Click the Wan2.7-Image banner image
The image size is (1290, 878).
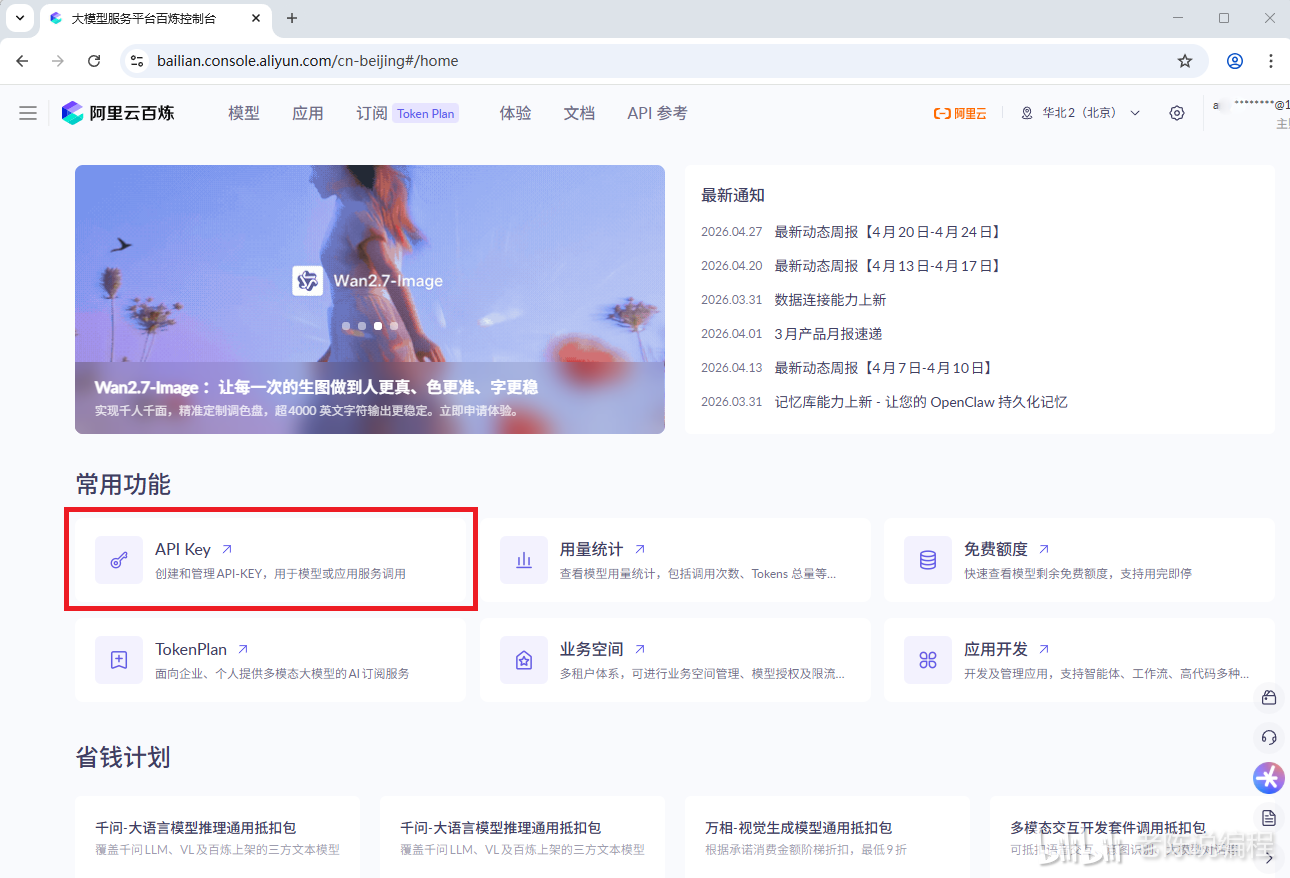(x=370, y=299)
